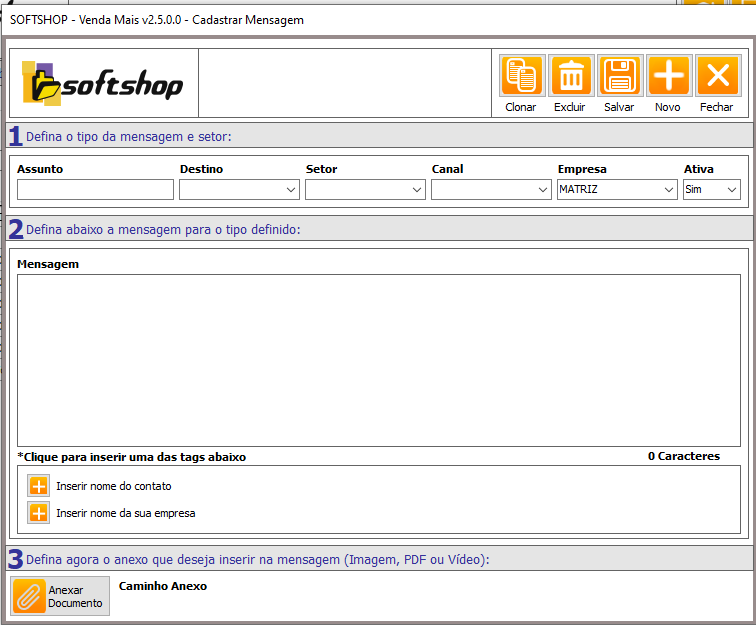Focus the Mensagem text area

pyautogui.click(x=377, y=360)
